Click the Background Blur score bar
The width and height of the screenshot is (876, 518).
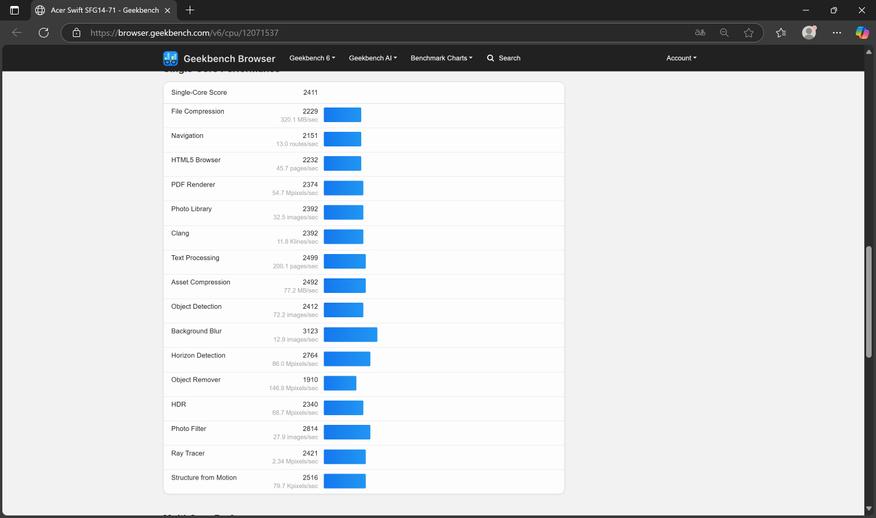click(350, 334)
